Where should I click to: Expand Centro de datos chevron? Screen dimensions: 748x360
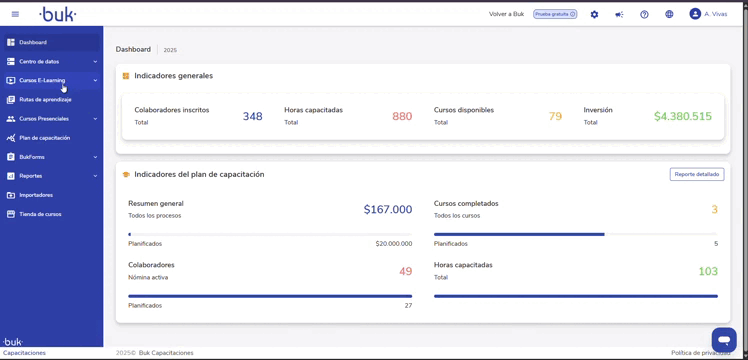[x=95, y=62]
